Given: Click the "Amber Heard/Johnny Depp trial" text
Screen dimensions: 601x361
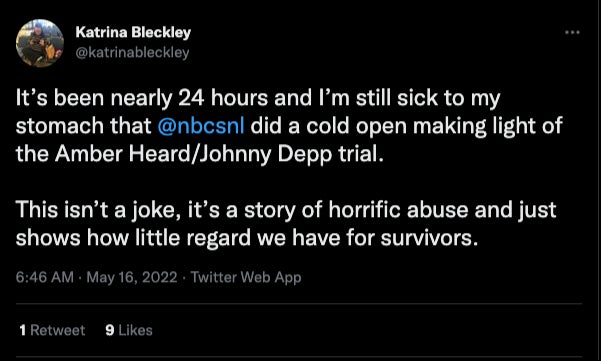Looking at the screenshot, I should coord(219,154).
